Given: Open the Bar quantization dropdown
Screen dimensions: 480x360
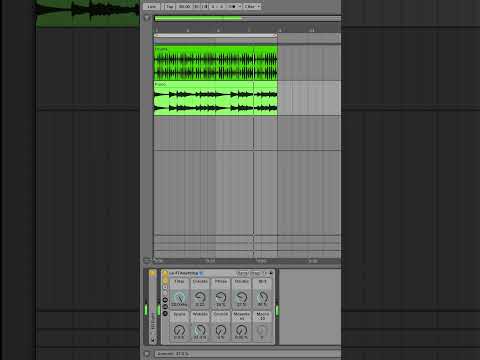Looking at the screenshot, I should click(252, 6).
